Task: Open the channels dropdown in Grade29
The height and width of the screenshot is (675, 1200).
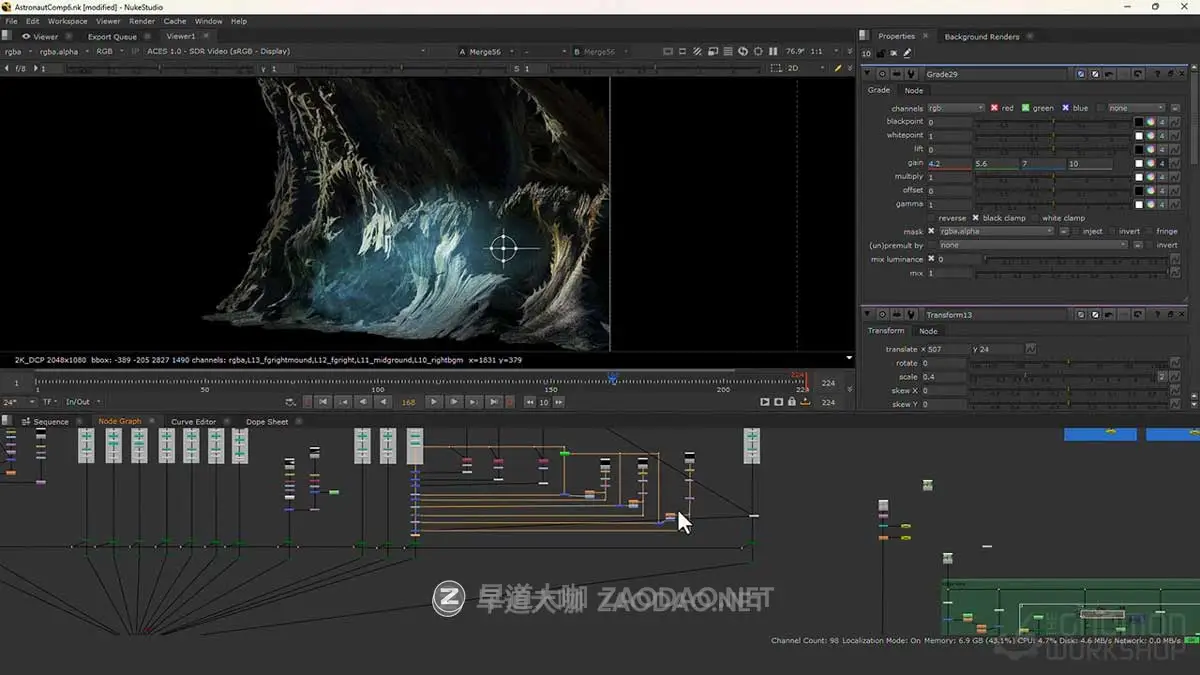Action: click(x=953, y=107)
